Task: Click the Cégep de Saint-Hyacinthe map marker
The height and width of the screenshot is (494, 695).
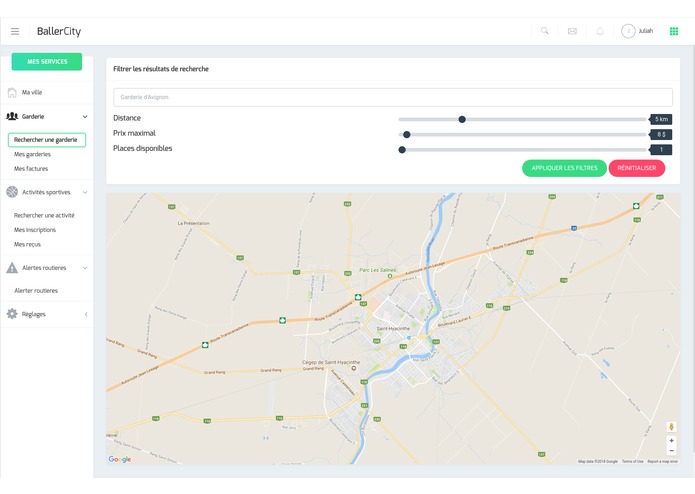Action: click(x=354, y=368)
